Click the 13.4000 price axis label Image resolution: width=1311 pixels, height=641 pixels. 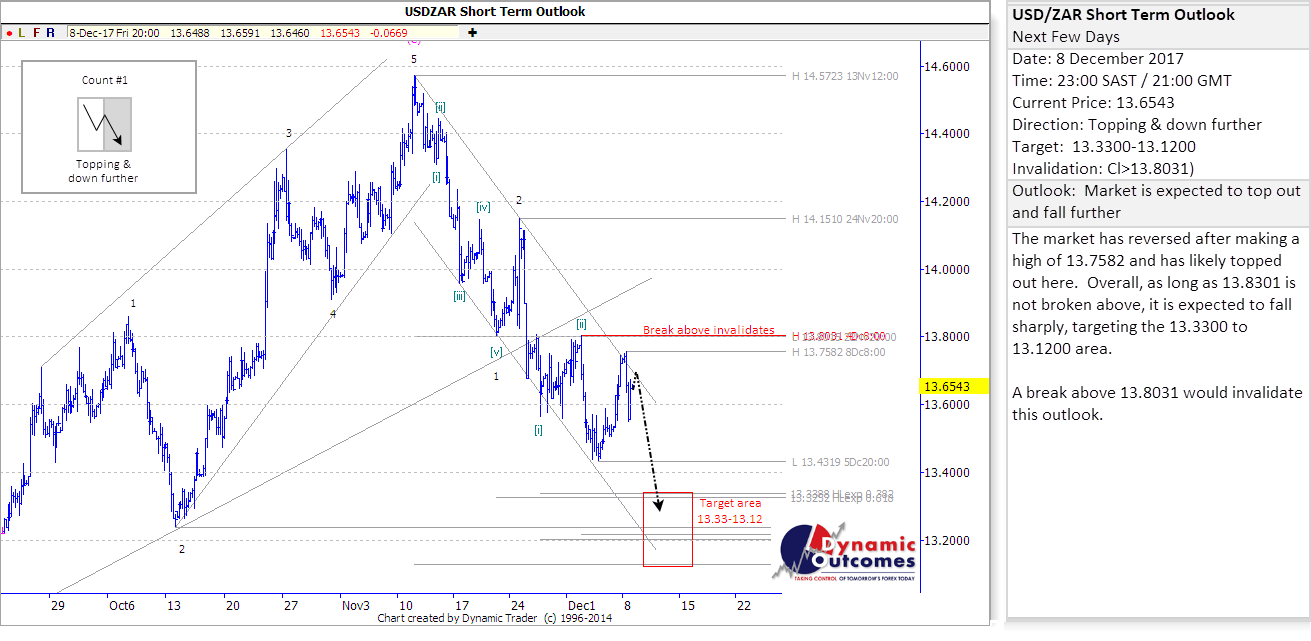[946, 473]
